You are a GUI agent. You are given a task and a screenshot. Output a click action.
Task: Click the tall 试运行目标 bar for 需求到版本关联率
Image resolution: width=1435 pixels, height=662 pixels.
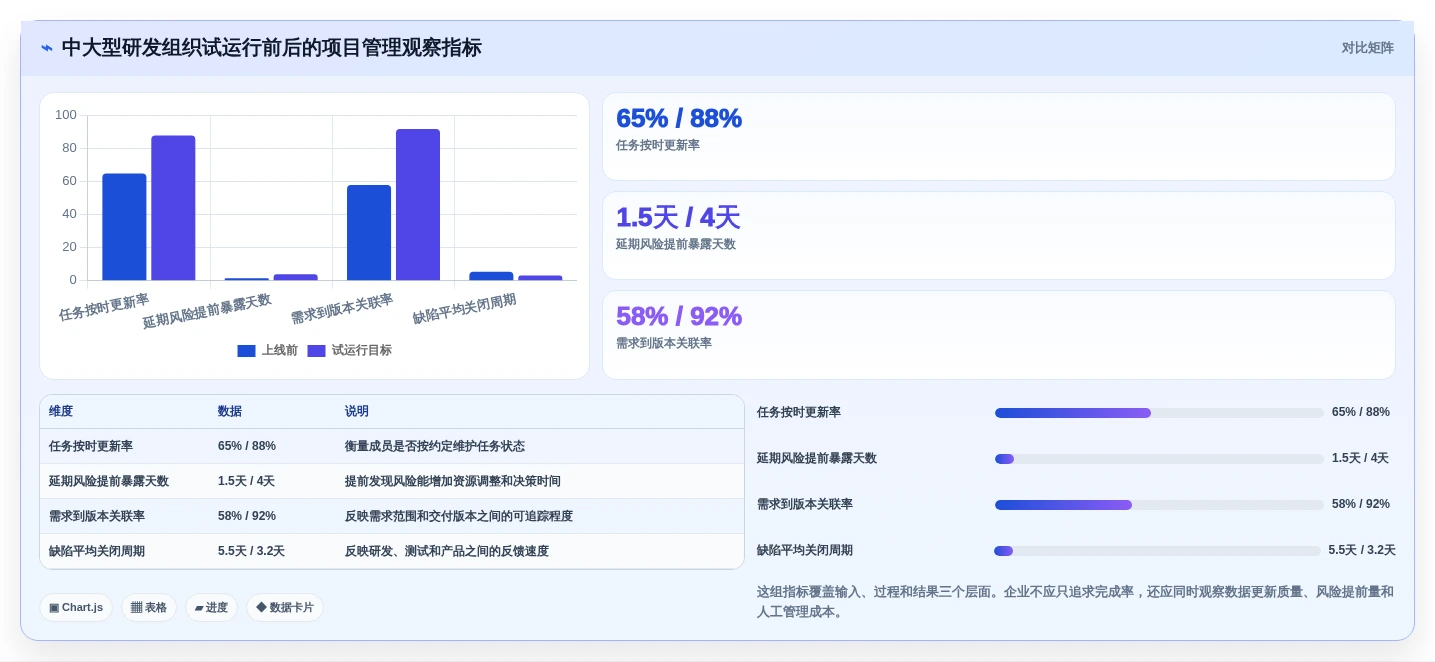418,204
